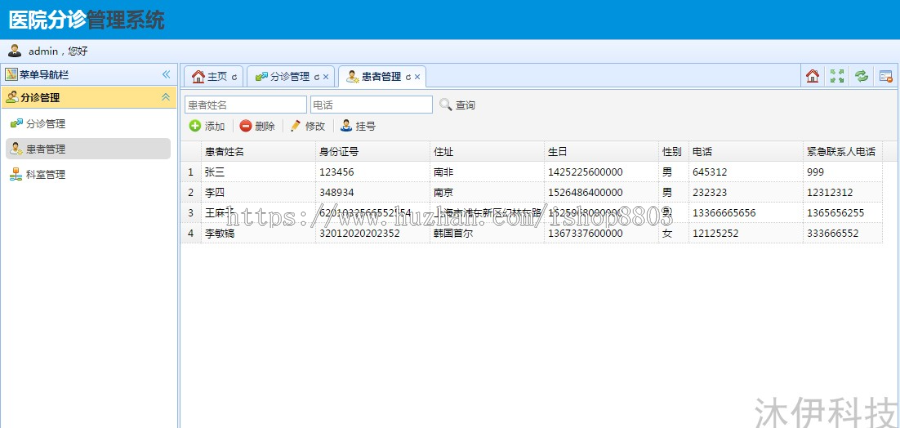900x428 pixels.
Task: Click the fullscreen arrows icon in tab tools
Action: click(837, 76)
